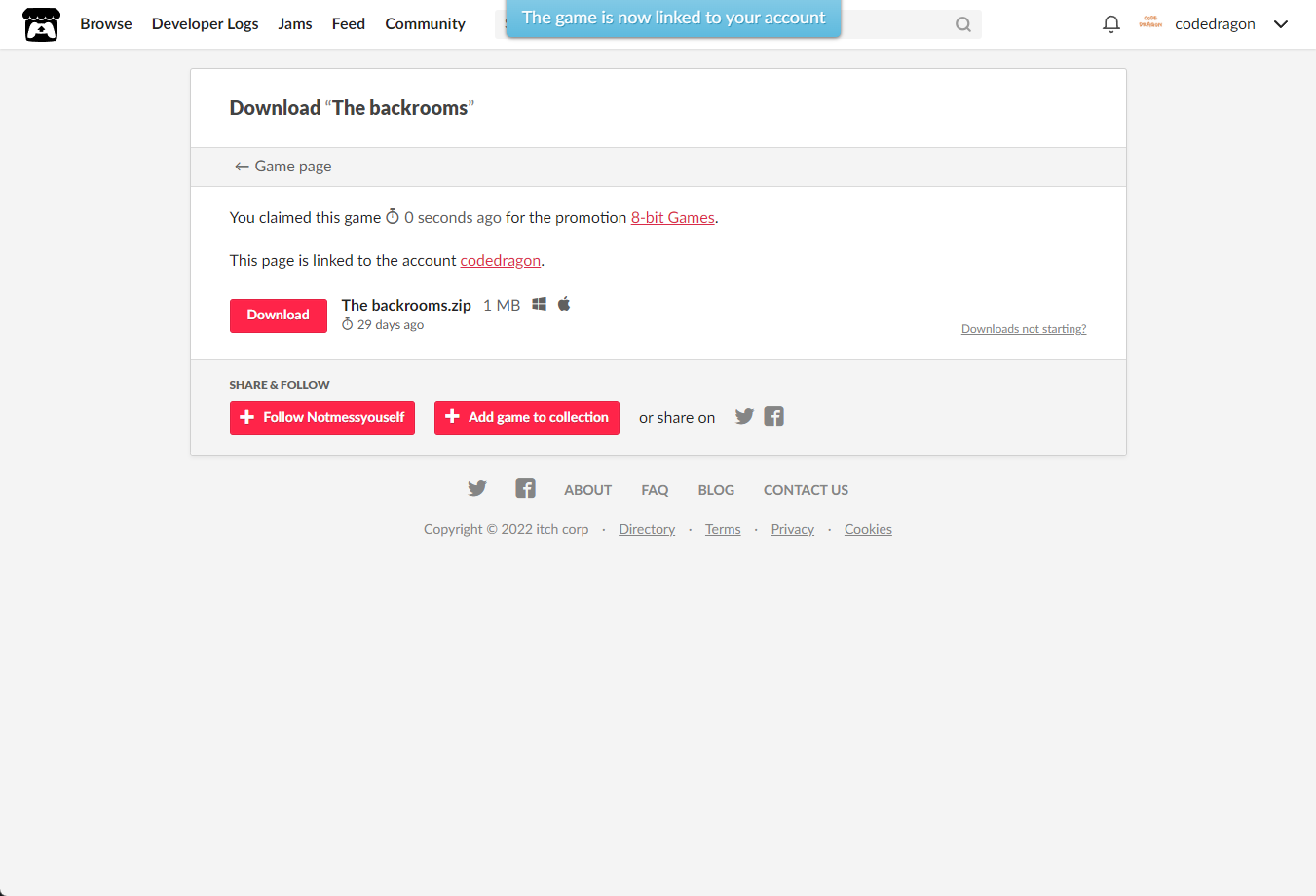Open the Privacy link

[x=792, y=530]
